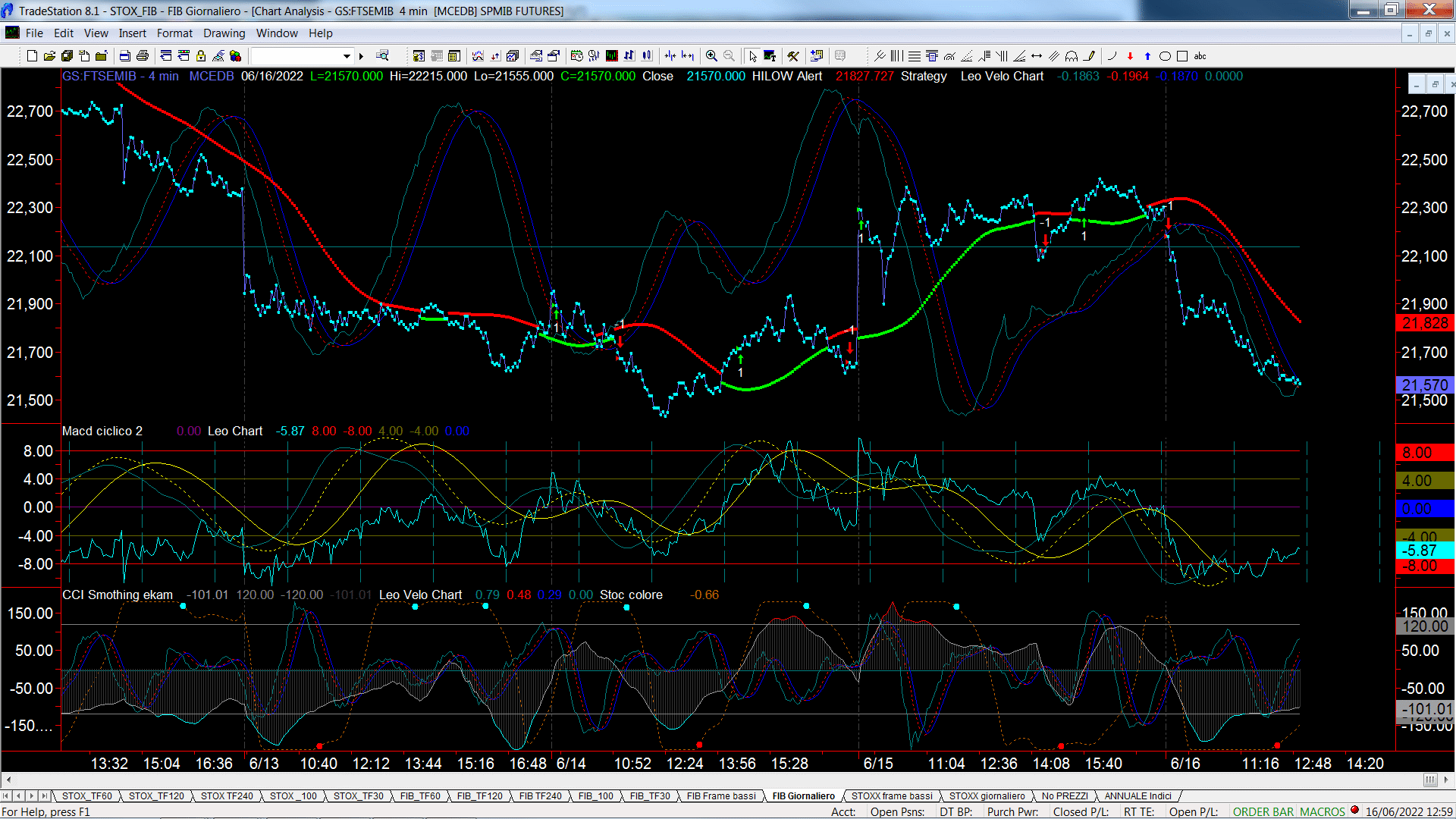Expand bar spacing icon

point(688,56)
